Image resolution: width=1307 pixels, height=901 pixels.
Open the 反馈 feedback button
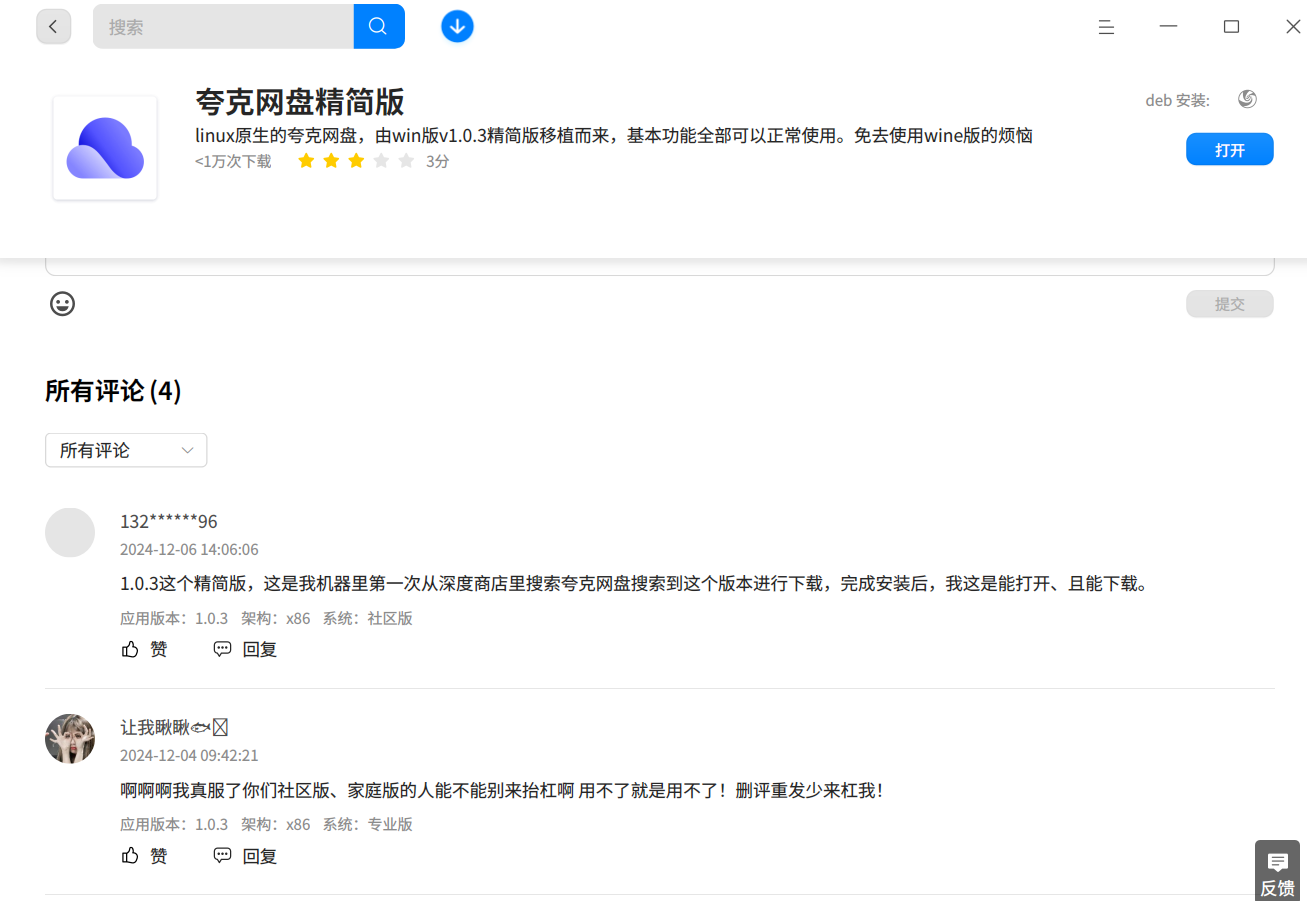point(1278,871)
